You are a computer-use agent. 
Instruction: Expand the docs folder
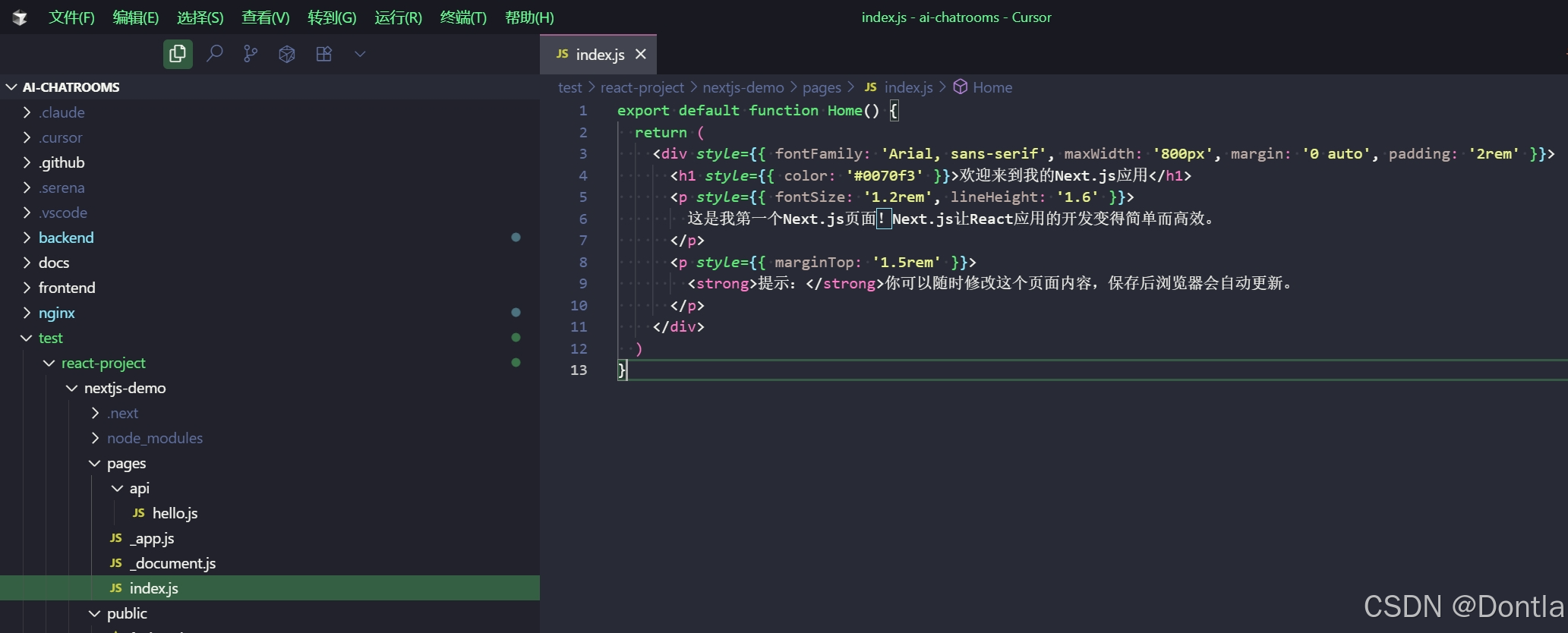pyautogui.click(x=270, y=263)
